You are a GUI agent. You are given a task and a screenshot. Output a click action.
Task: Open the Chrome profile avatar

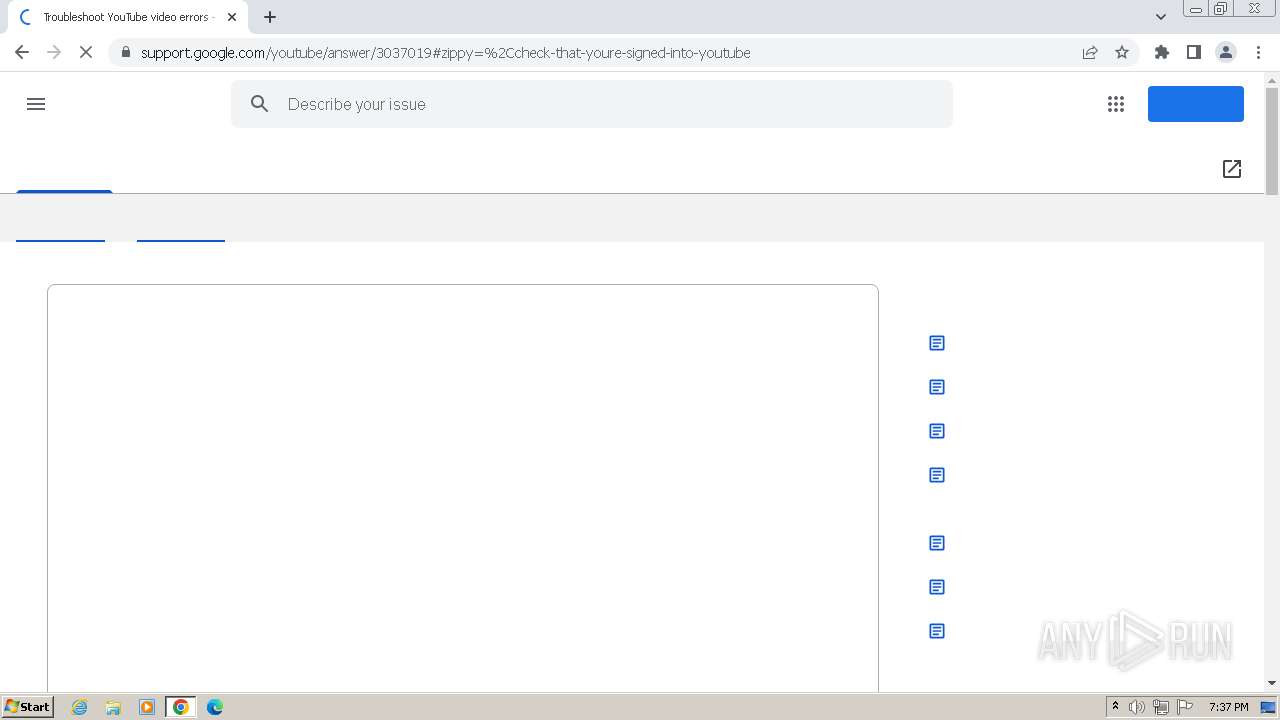(x=1226, y=52)
